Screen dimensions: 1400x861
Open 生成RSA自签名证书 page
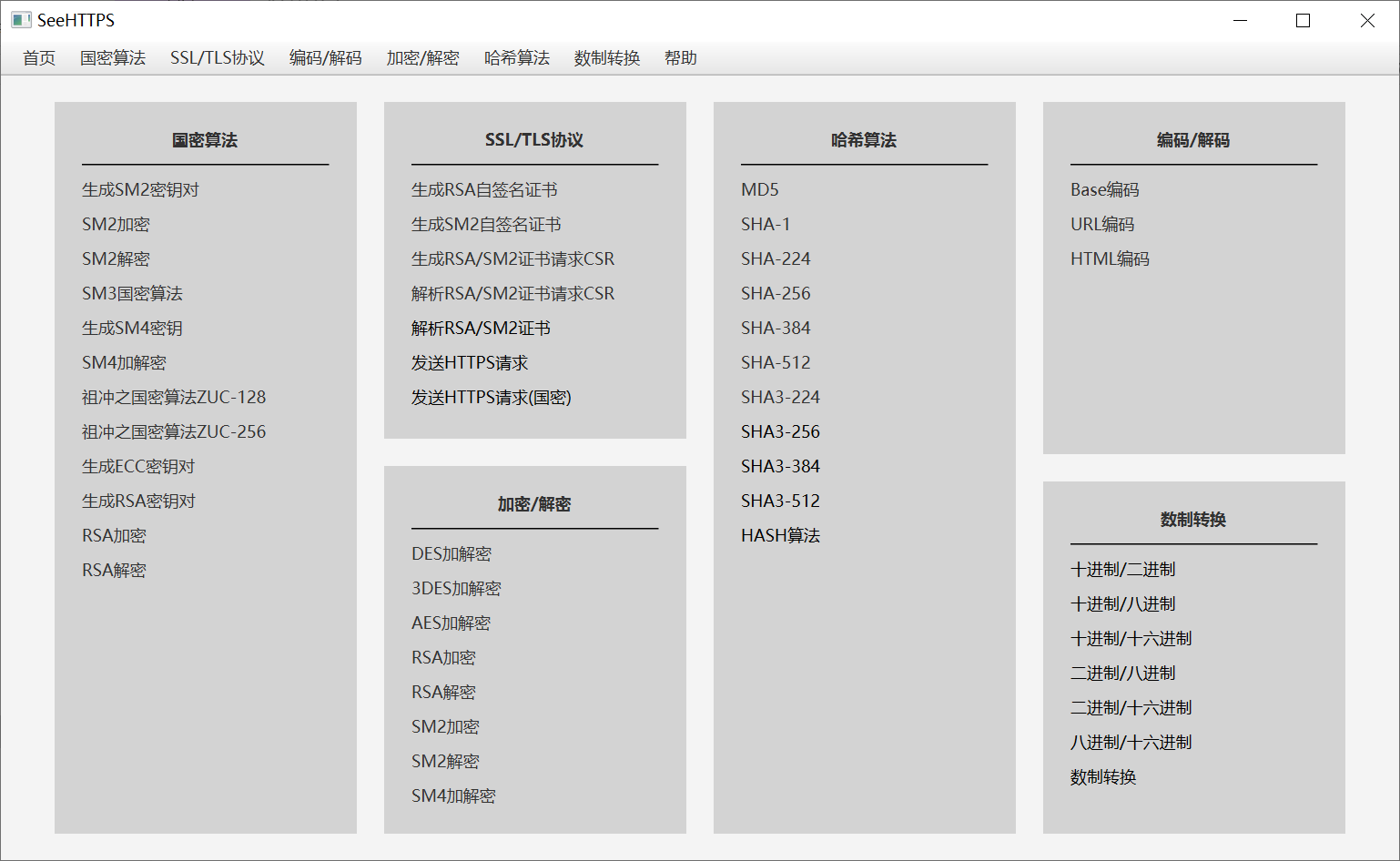(x=484, y=189)
